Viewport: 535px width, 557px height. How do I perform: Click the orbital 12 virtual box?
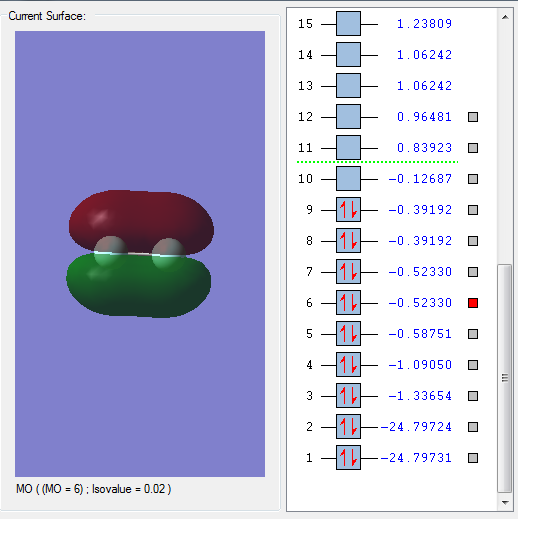[348, 117]
